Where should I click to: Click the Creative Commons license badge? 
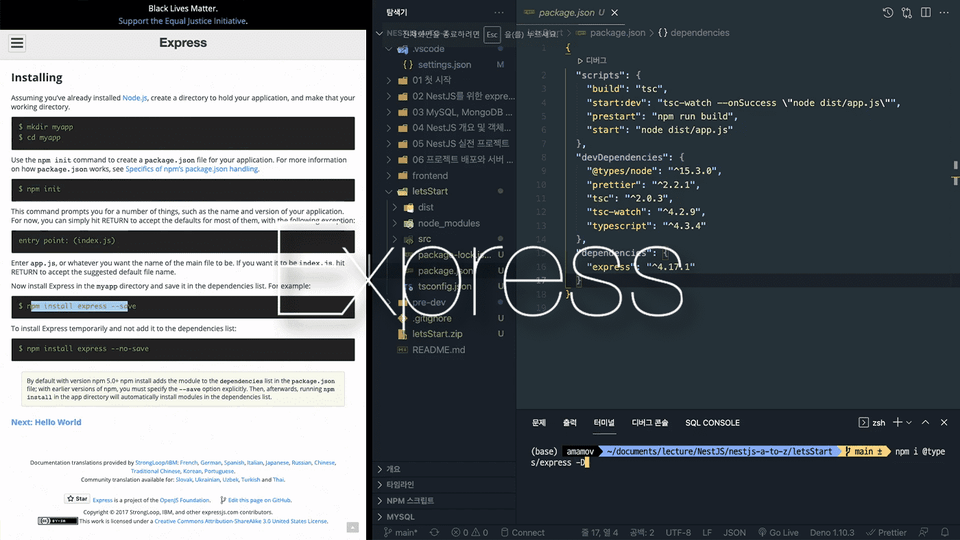coord(58,521)
